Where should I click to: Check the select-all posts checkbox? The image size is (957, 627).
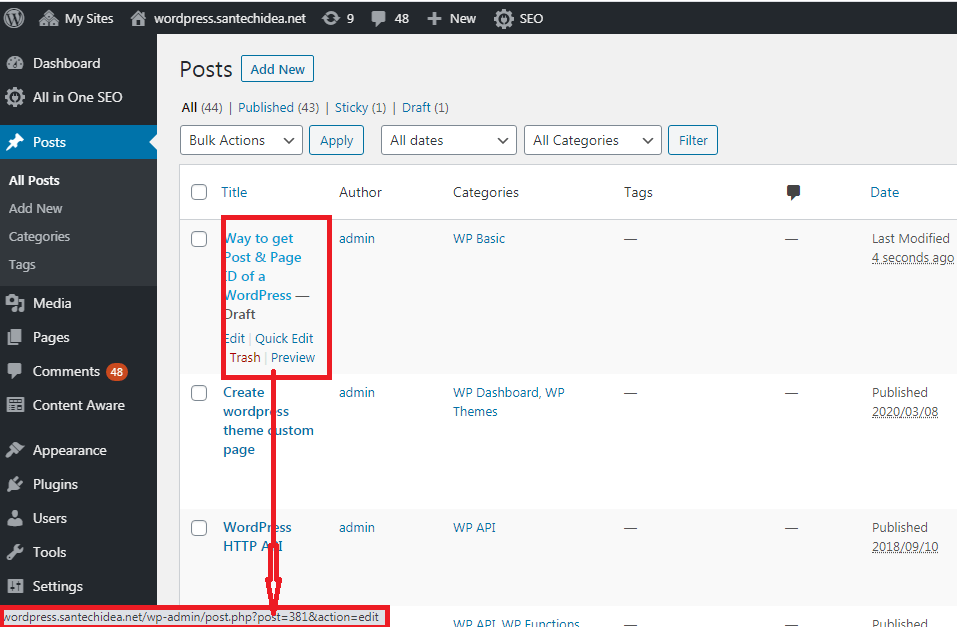click(x=198, y=192)
